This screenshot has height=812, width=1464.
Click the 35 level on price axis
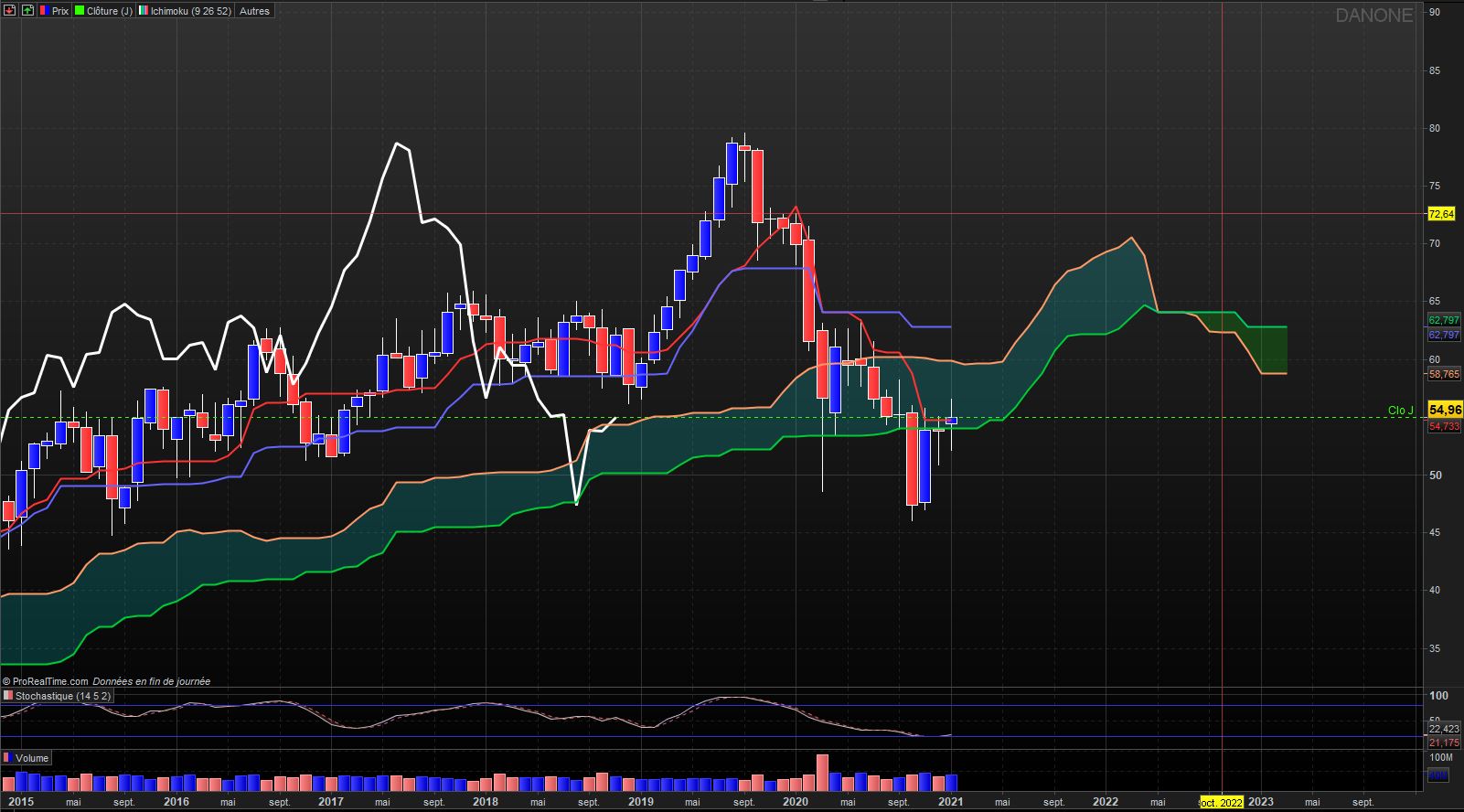[1435, 648]
